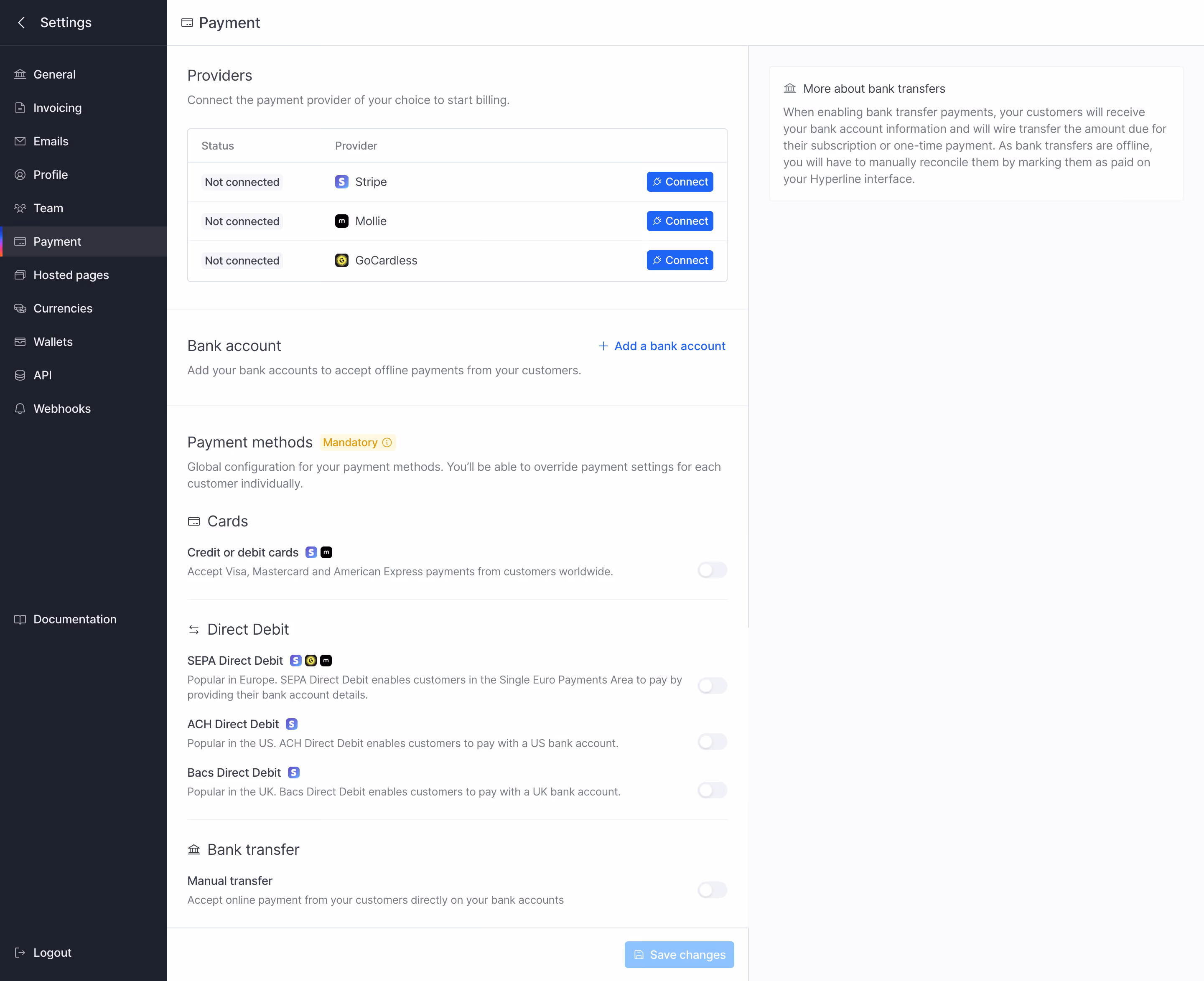Select Payment in the sidebar

click(x=84, y=242)
